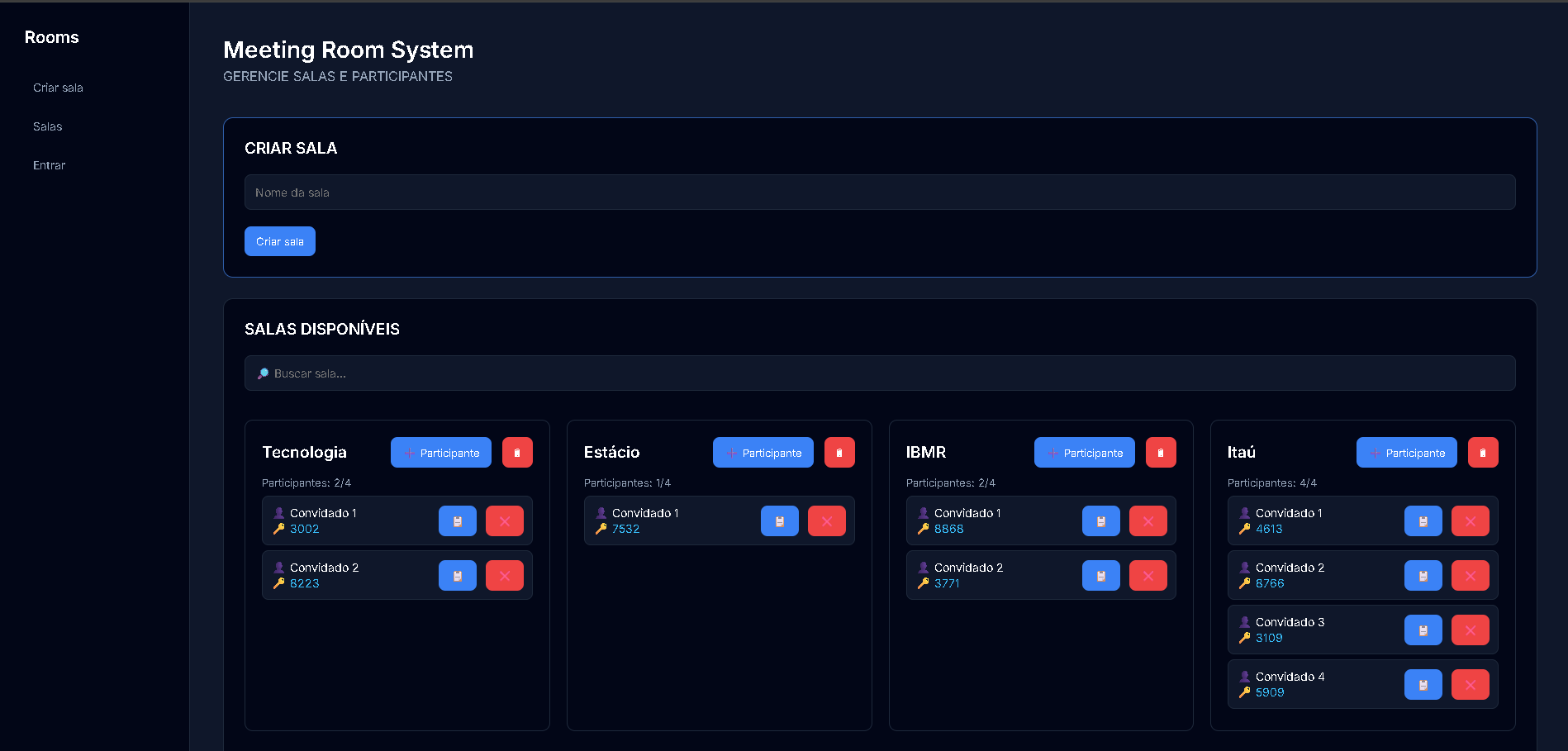The width and height of the screenshot is (1568, 751).
Task: Add a Participante to the IBMR room
Action: pos(1085,453)
